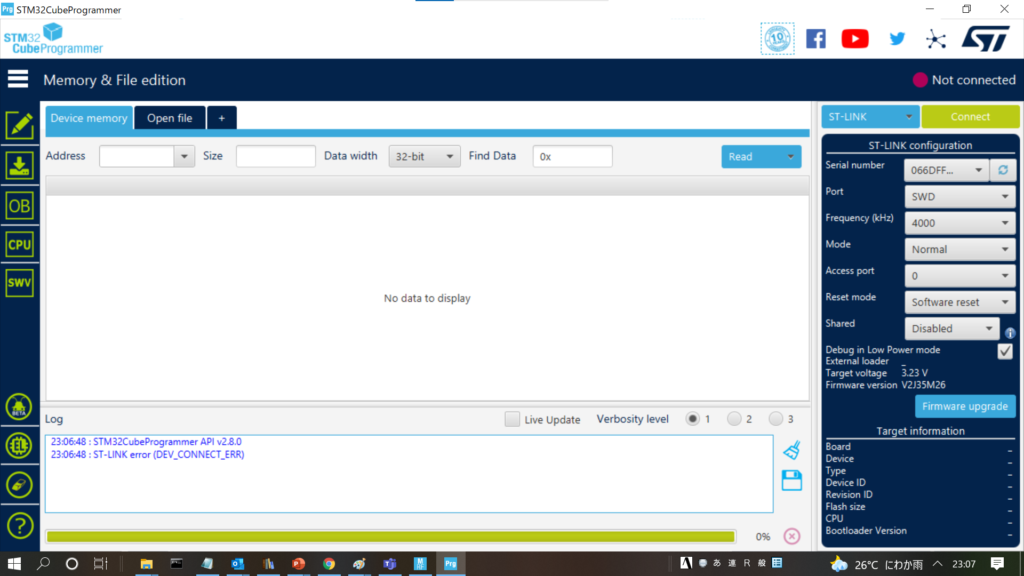Expand the Data width 32-bit dropdown
The height and width of the screenshot is (576, 1024).
coord(424,156)
